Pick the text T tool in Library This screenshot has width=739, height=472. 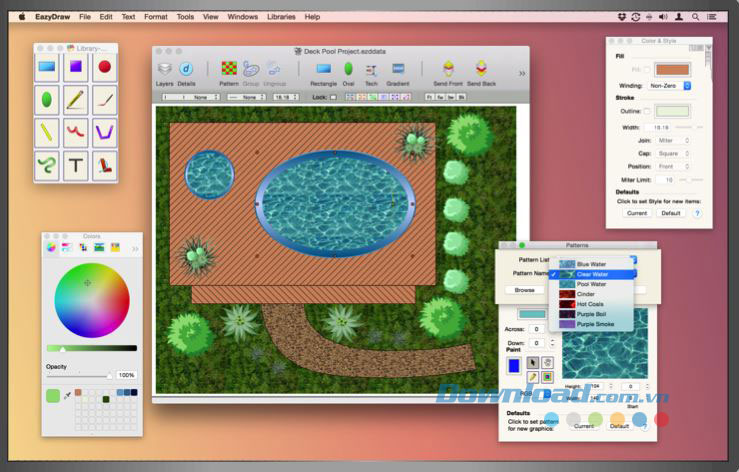[x=75, y=165]
